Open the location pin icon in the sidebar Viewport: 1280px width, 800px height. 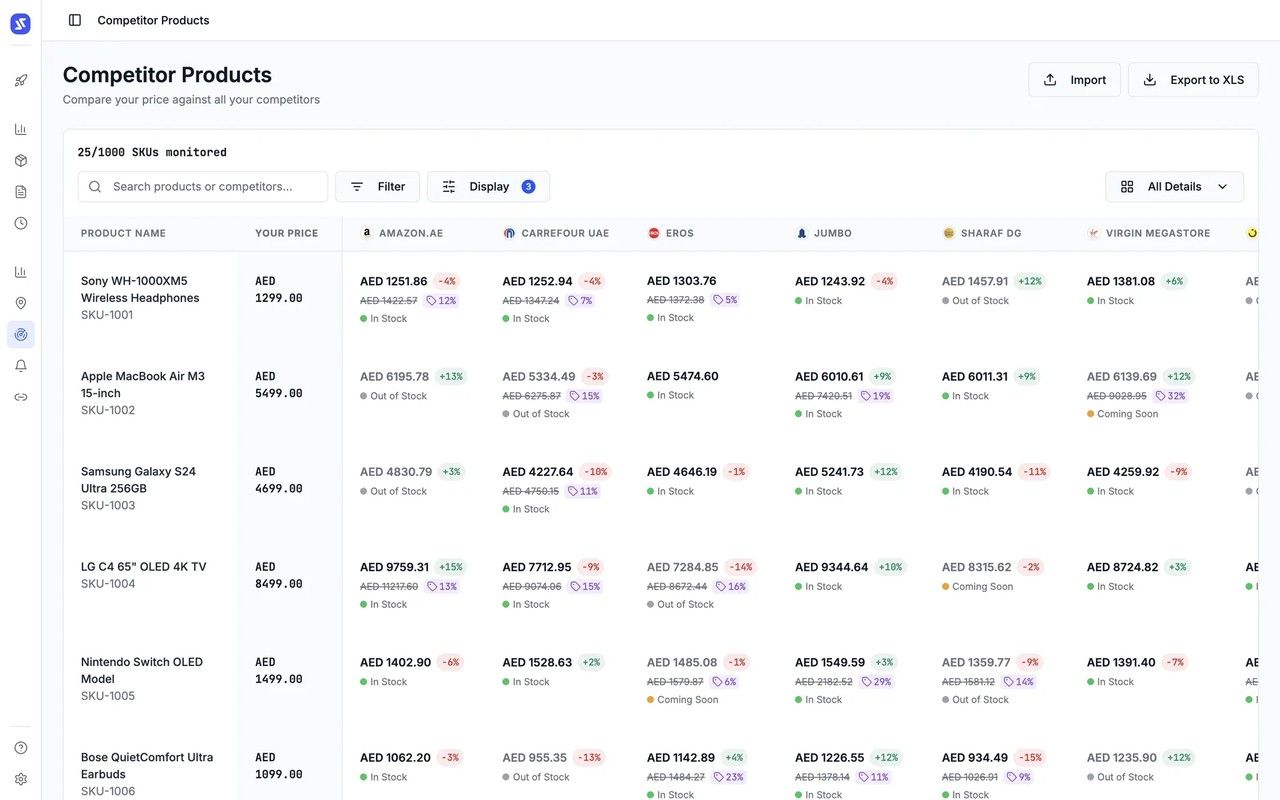pyautogui.click(x=21, y=303)
